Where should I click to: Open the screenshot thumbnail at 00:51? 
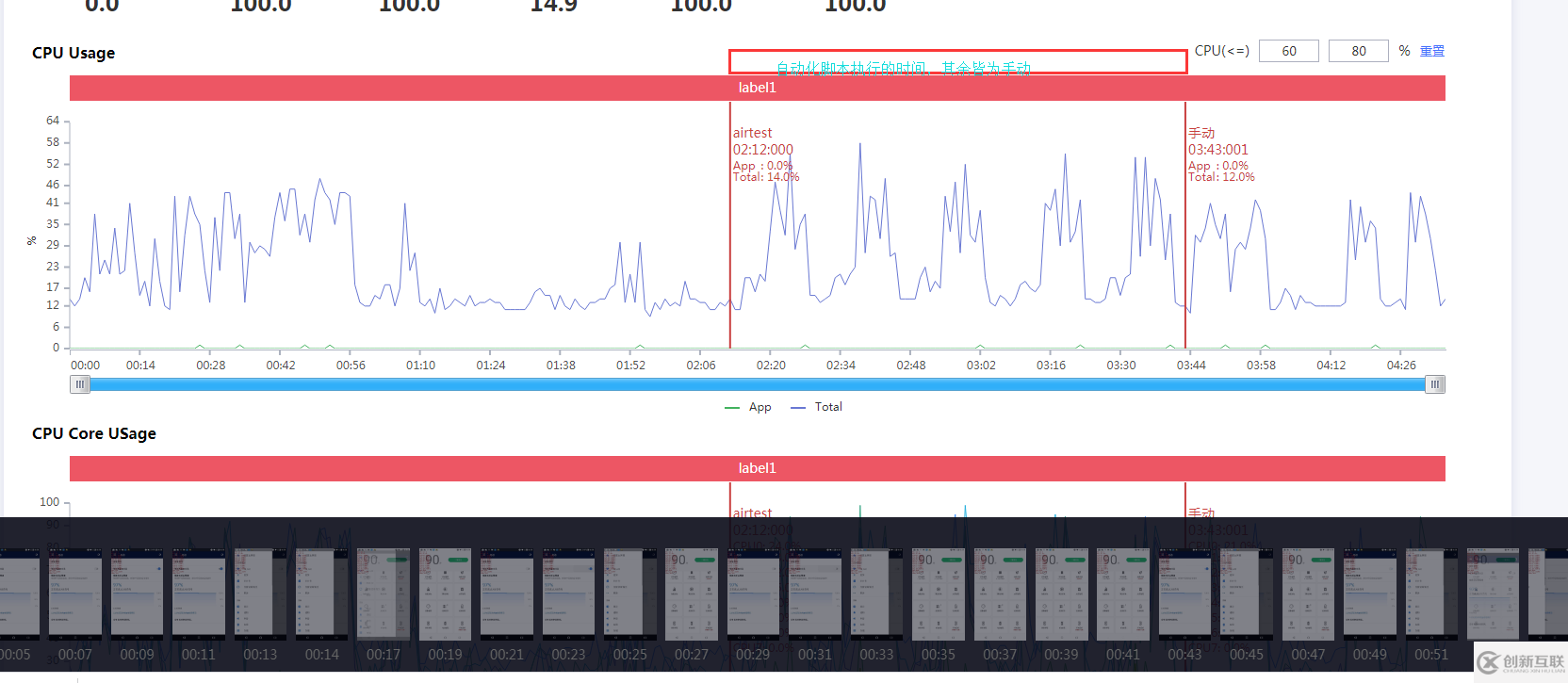pyautogui.click(x=1432, y=594)
